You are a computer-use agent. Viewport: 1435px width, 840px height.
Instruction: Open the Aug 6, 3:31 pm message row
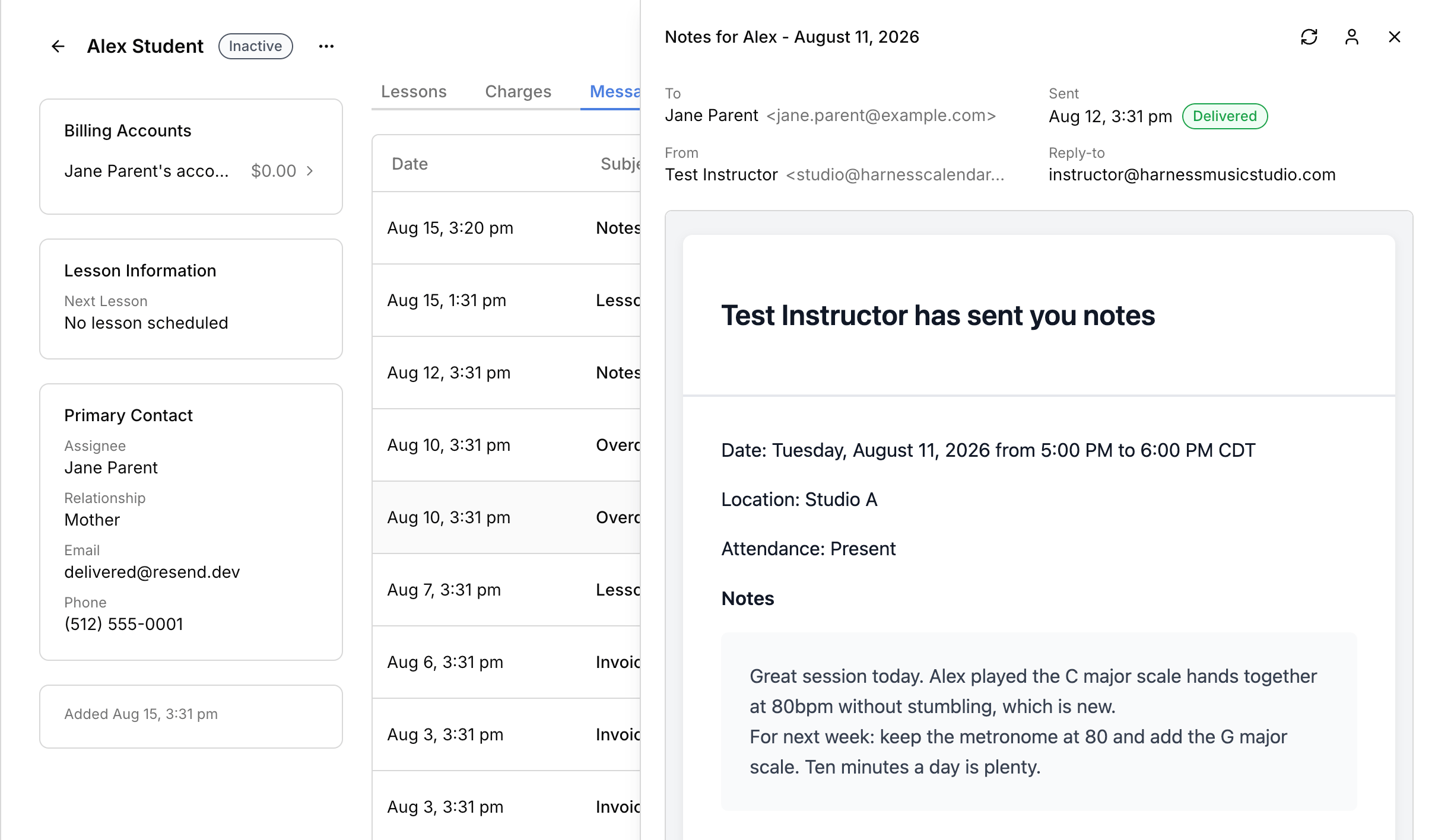point(506,662)
